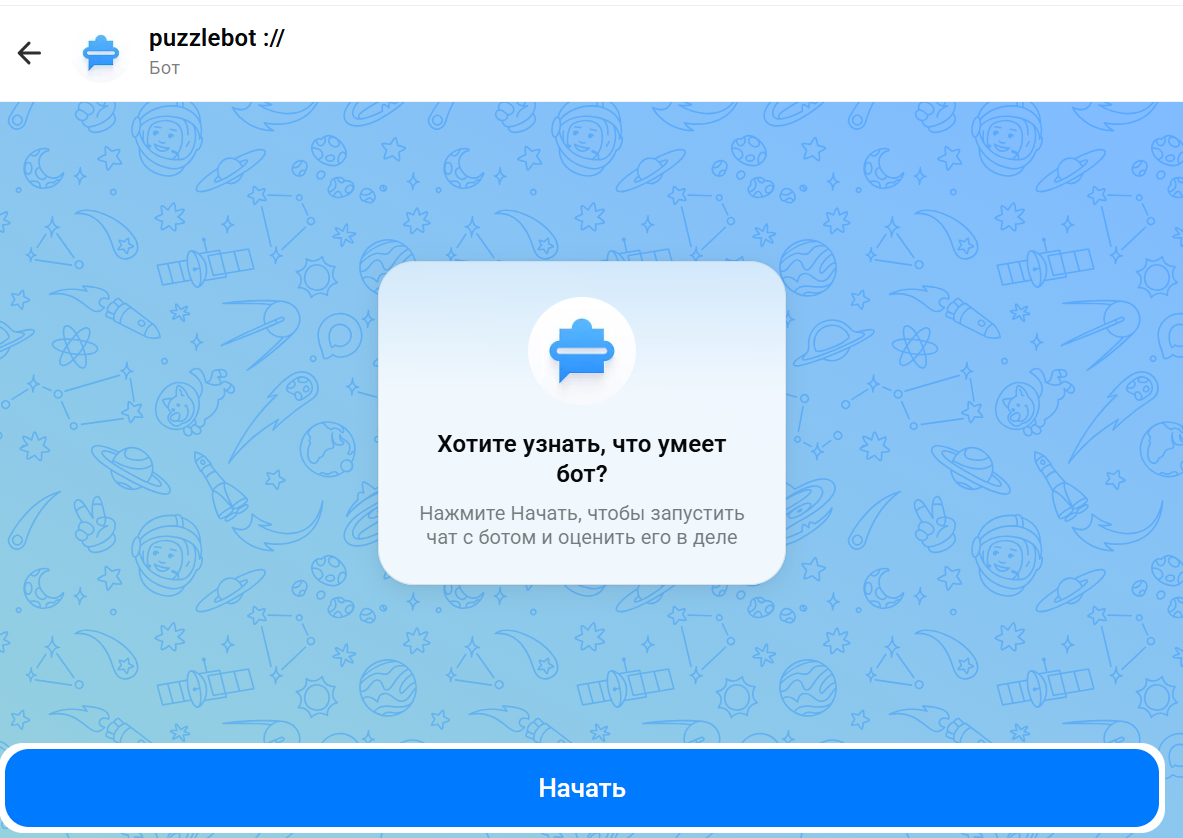The image size is (1183, 838).
Task: Open the puzzlebot avatar in the header
Action: pos(101,53)
